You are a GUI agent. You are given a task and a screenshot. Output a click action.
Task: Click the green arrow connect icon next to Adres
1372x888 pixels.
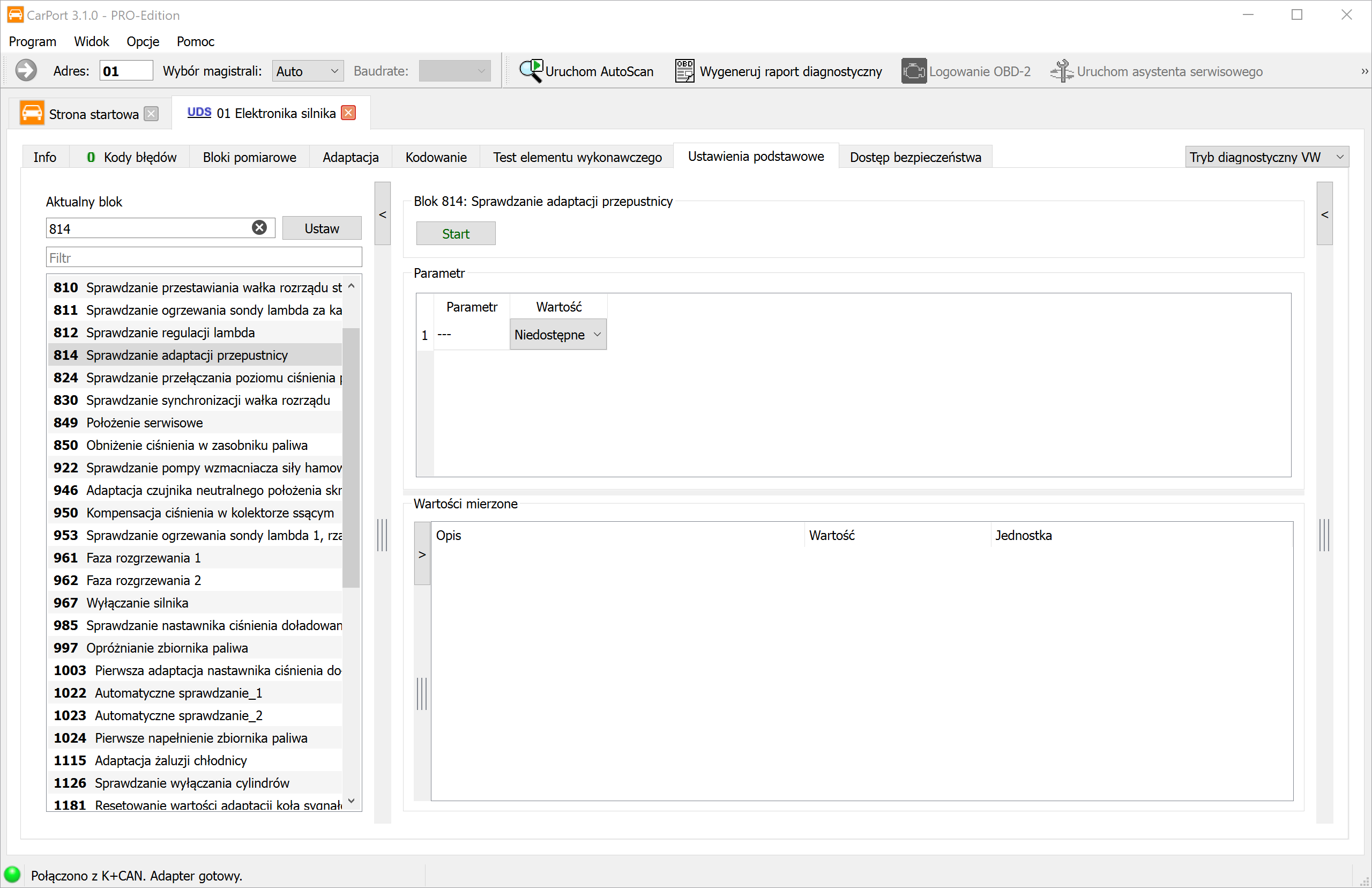click(25, 71)
